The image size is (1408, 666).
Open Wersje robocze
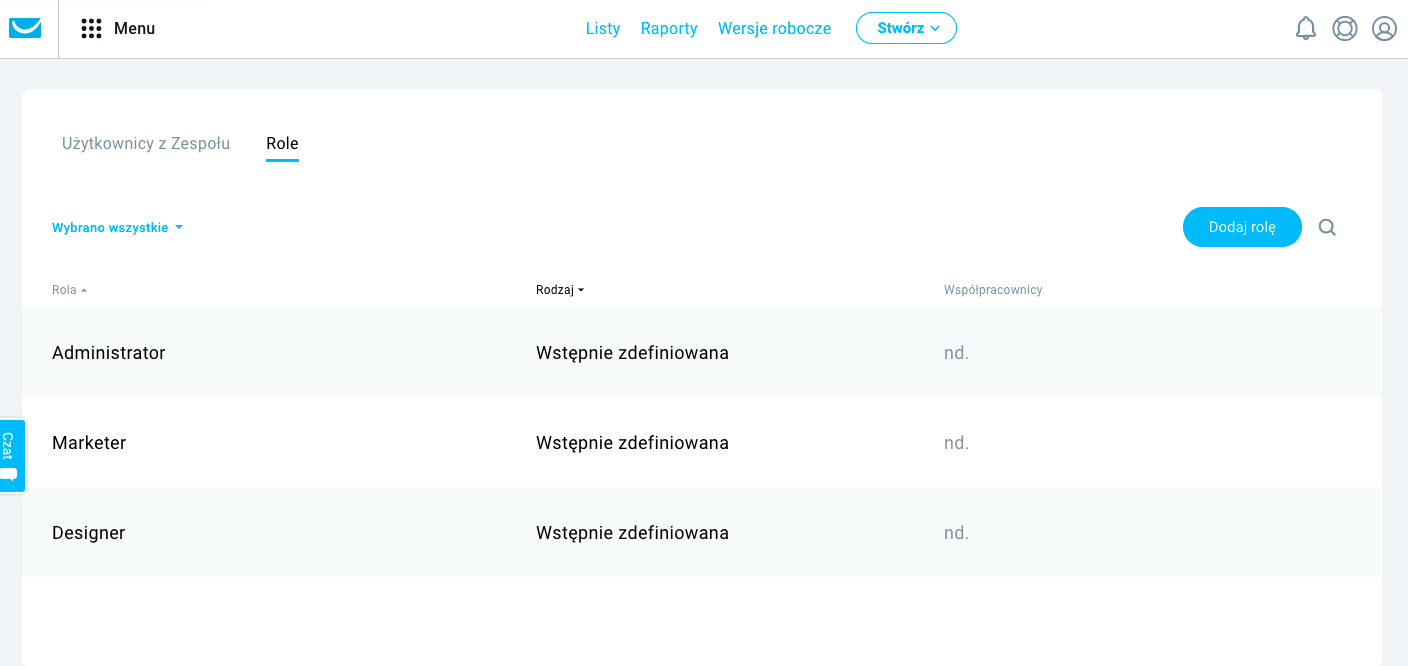tap(775, 28)
